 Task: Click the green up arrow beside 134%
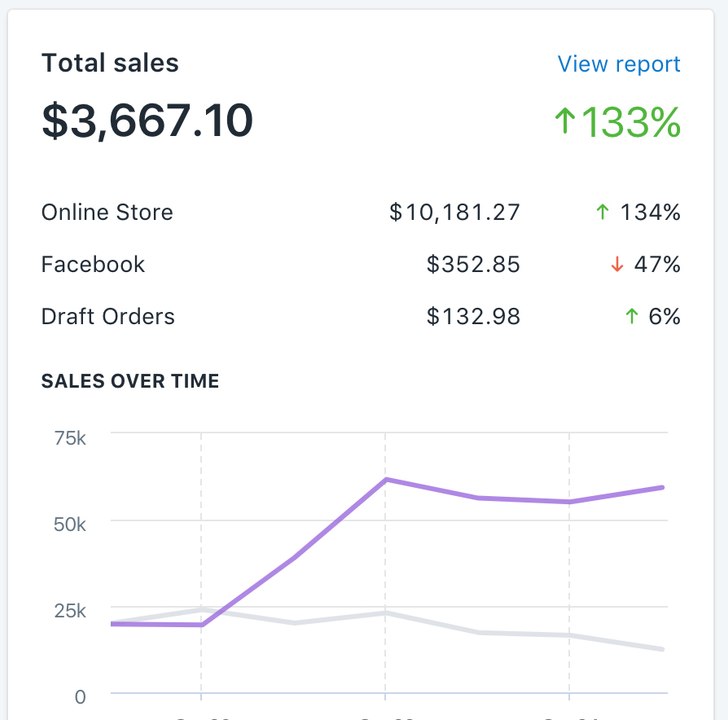(x=602, y=212)
